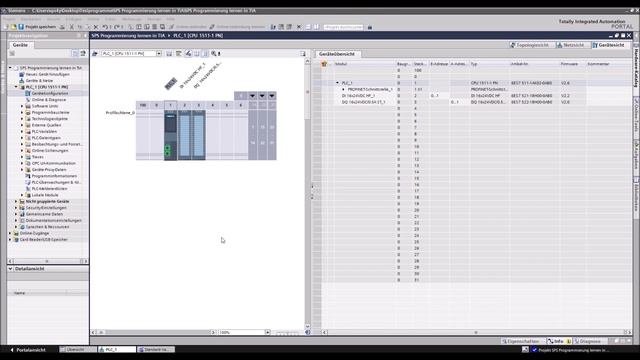The width and height of the screenshot is (640, 360).
Task: Click the cut scissors icon
Action: tap(71, 27)
